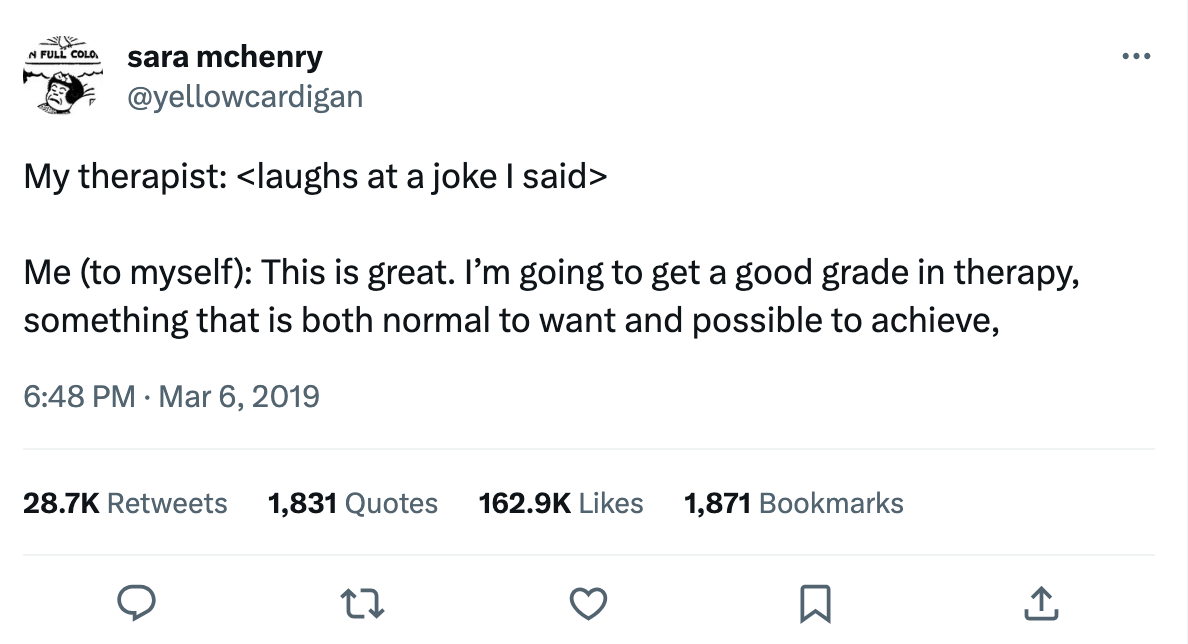Toggle retweet state with the arrows icon
Image resolution: width=1188 pixels, height=644 pixels.
(362, 603)
